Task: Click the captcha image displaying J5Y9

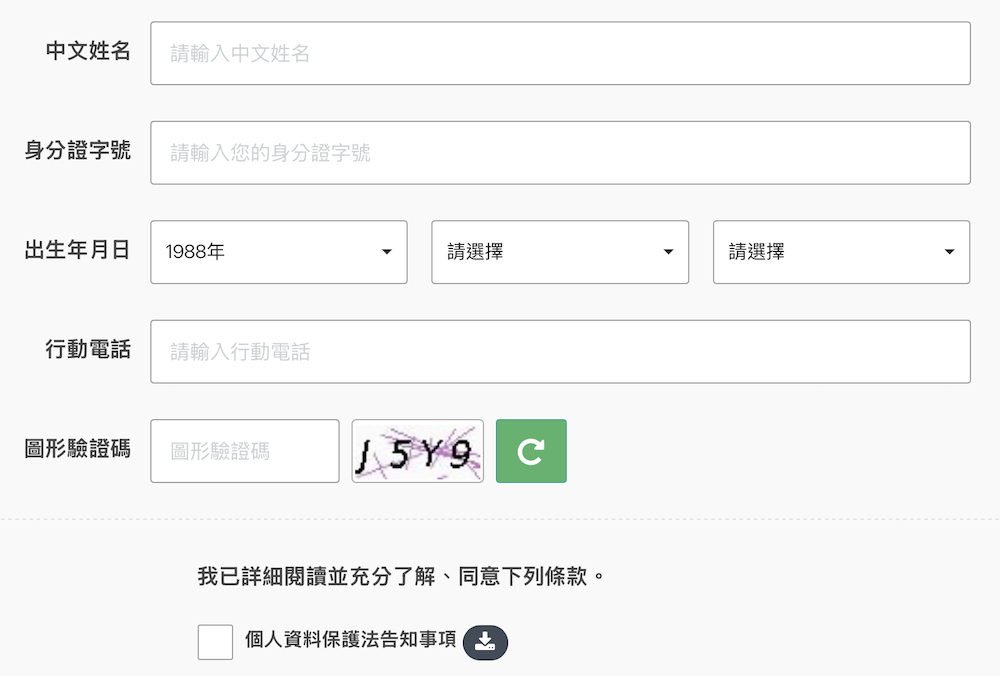Action: (x=417, y=451)
